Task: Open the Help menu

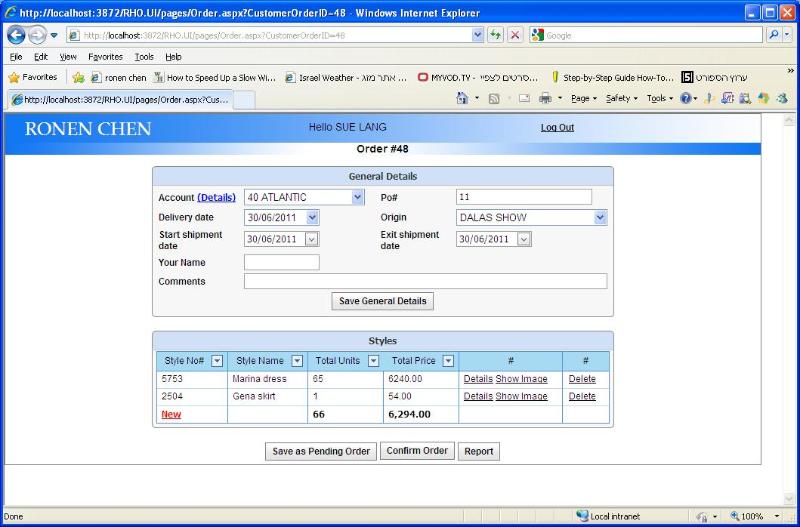Action: coord(173,57)
